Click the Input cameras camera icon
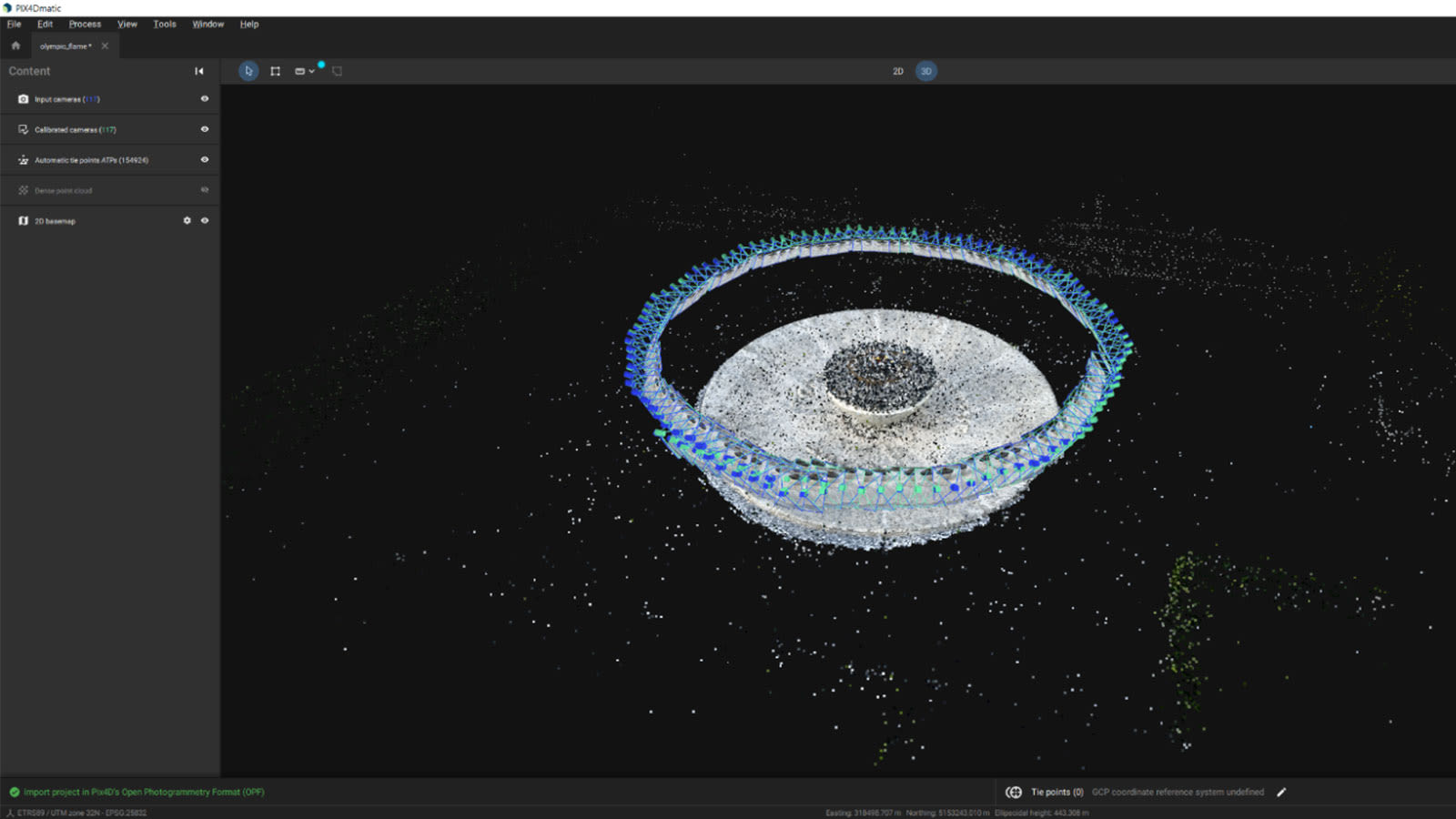Viewport: 1456px width, 819px height. (22, 98)
